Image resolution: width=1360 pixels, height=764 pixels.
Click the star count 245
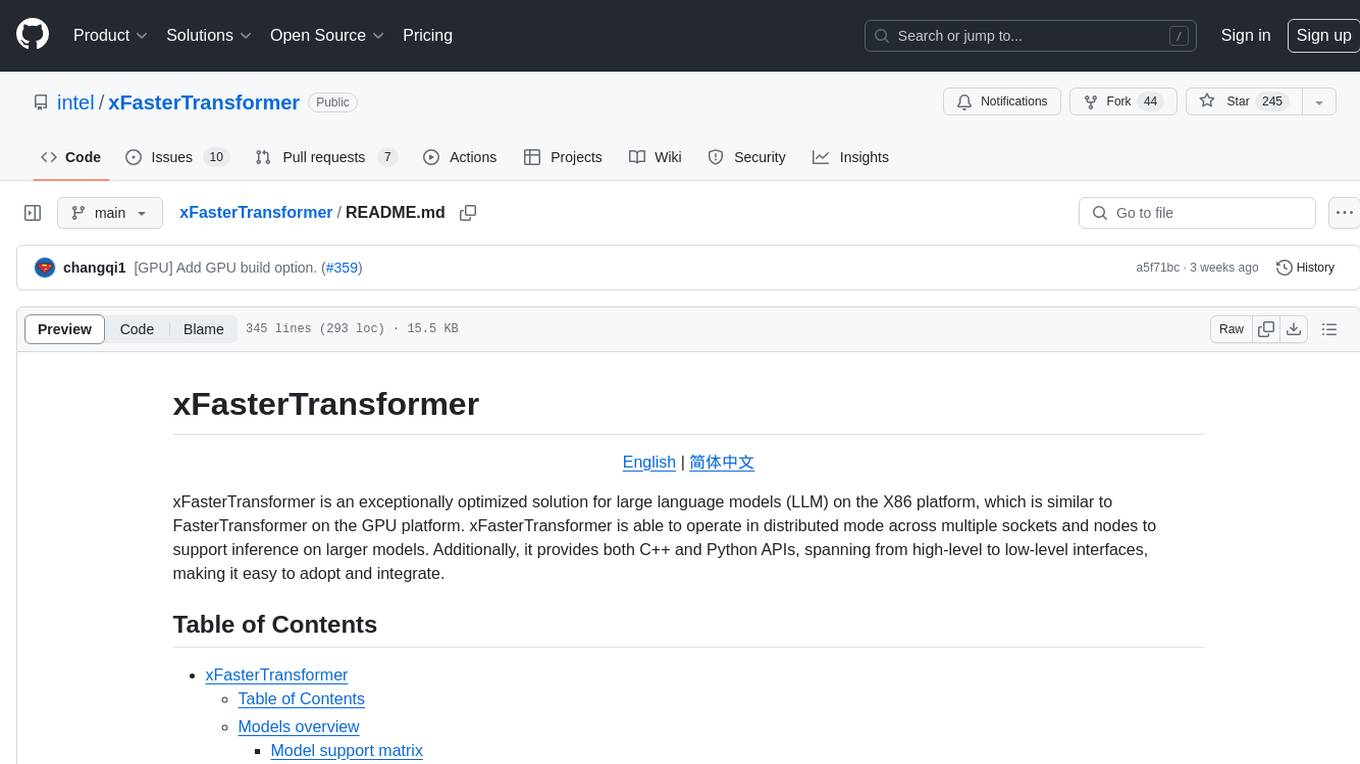click(x=1272, y=102)
